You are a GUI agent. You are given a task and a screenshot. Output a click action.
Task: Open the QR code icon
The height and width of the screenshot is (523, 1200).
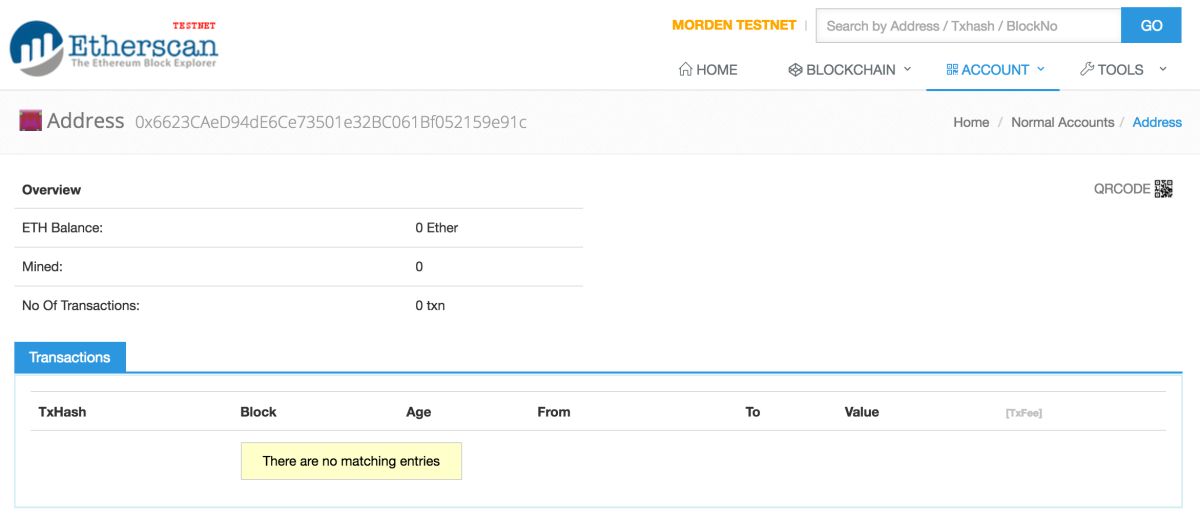[x=1163, y=188]
